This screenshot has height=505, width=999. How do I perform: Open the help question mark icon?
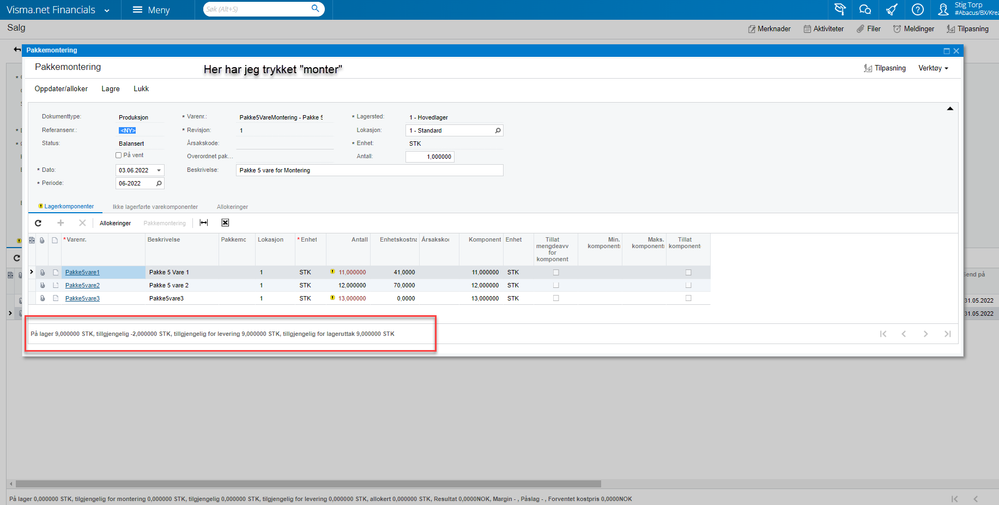tap(917, 10)
